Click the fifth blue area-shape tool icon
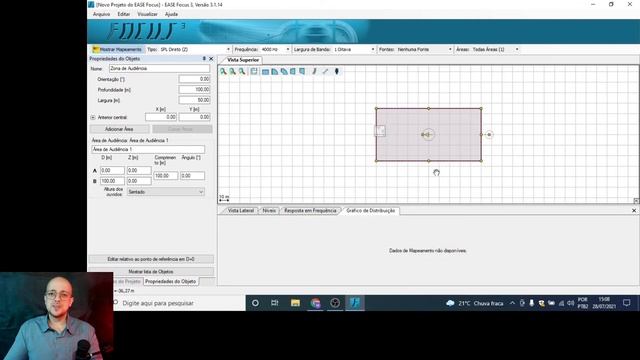The image size is (640, 360). coord(302,71)
